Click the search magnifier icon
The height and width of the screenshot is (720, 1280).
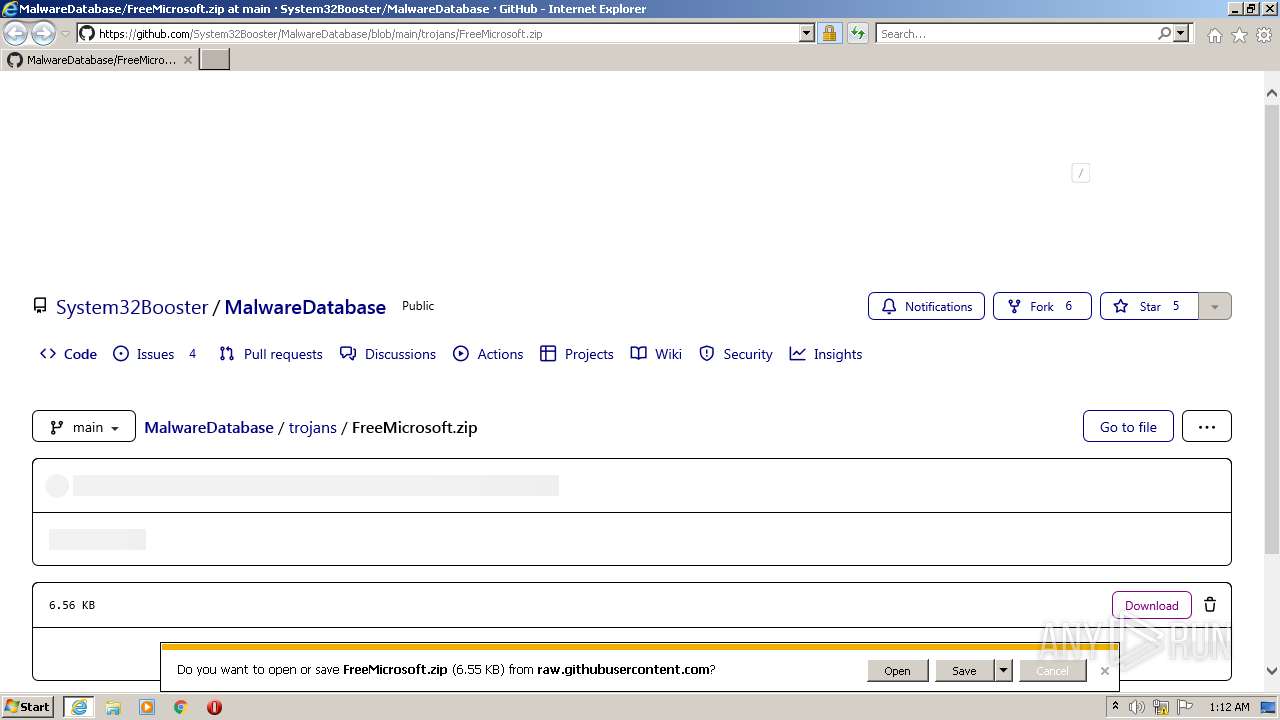coord(1164,33)
